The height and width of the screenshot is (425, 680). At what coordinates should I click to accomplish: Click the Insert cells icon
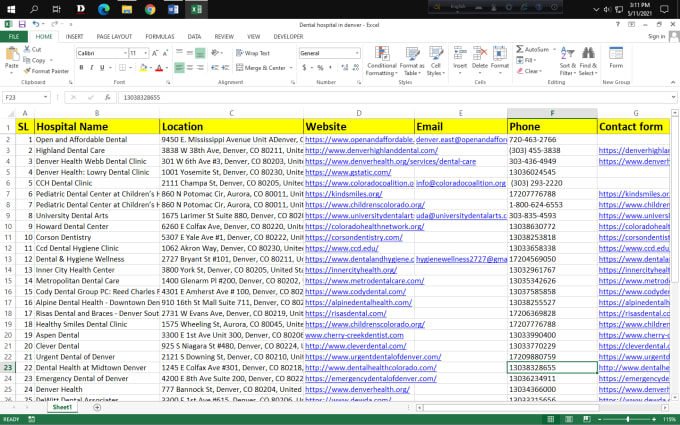(460, 53)
